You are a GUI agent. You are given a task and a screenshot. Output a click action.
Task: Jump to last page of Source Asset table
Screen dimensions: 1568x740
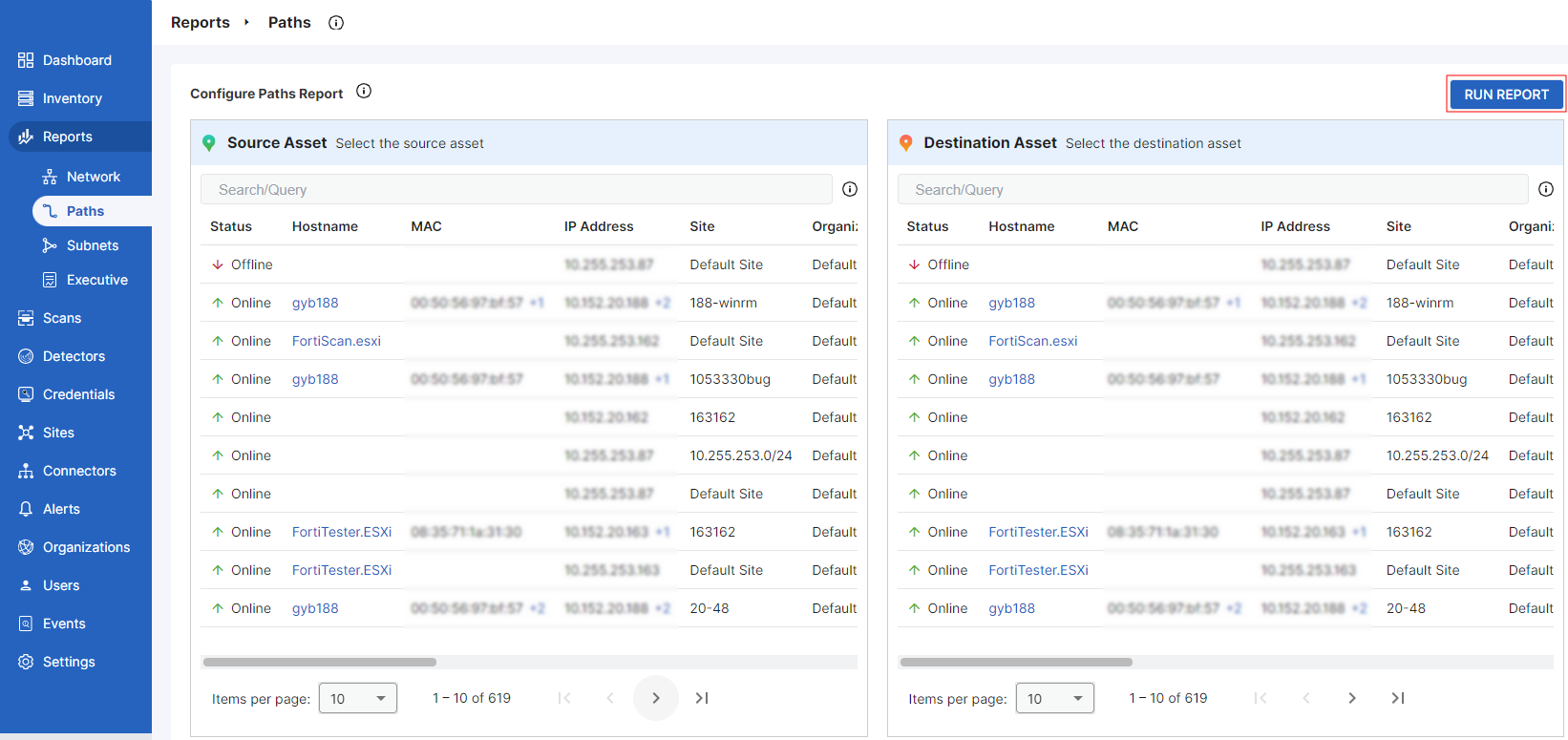tap(702, 698)
